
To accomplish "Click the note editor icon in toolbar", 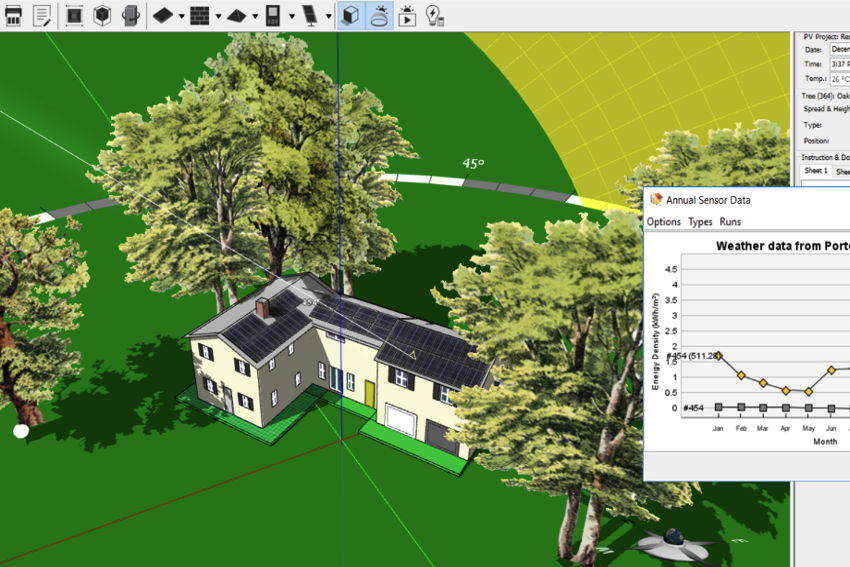I will pyautogui.click(x=42, y=15).
